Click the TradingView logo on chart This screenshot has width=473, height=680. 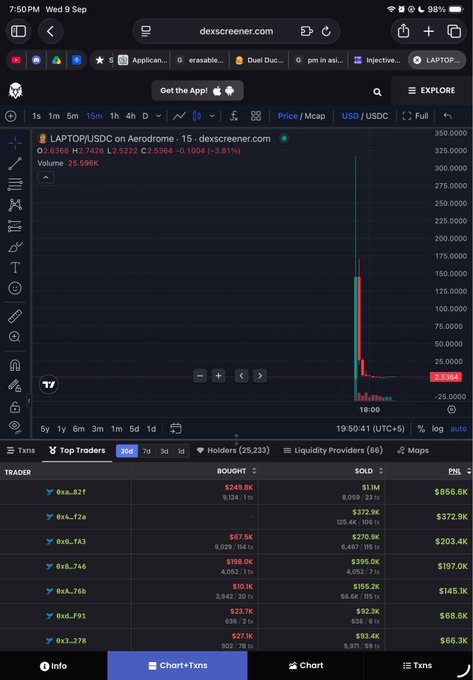pyautogui.click(x=49, y=385)
